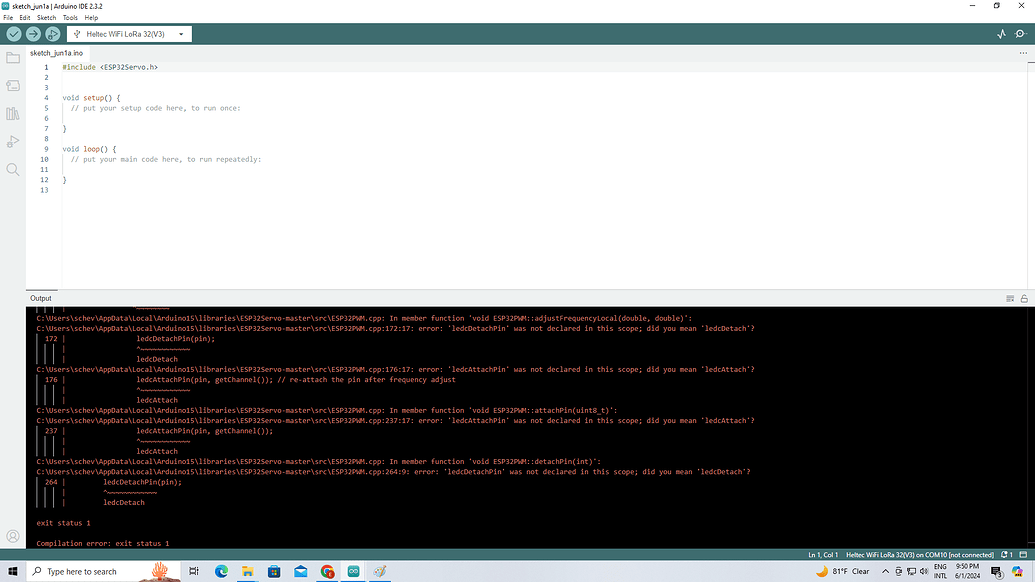
Task: Open the Serial Plotter icon
Action: (1001, 33)
